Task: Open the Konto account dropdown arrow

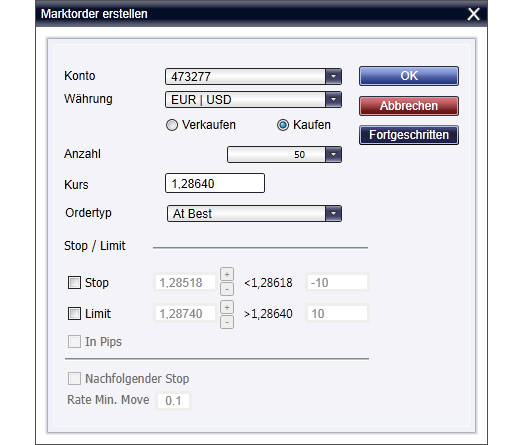Action: point(333,76)
